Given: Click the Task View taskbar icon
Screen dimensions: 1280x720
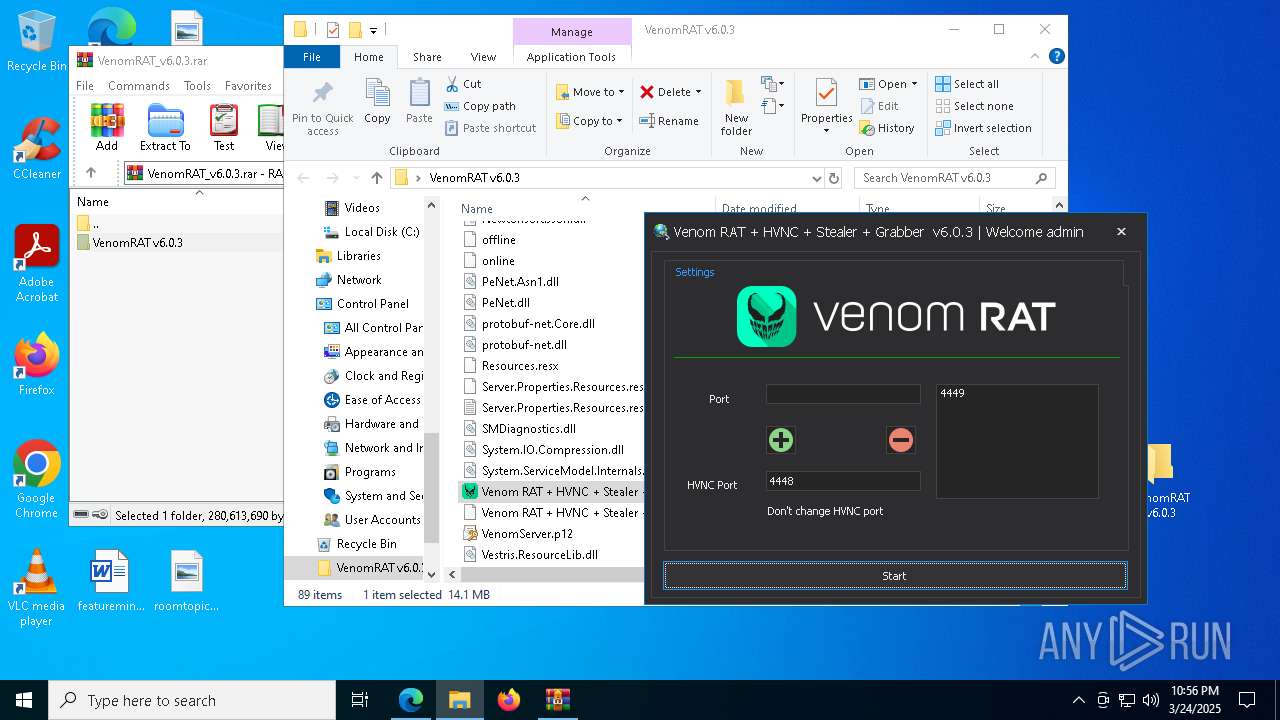Looking at the screenshot, I should pyautogui.click(x=360, y=700).
